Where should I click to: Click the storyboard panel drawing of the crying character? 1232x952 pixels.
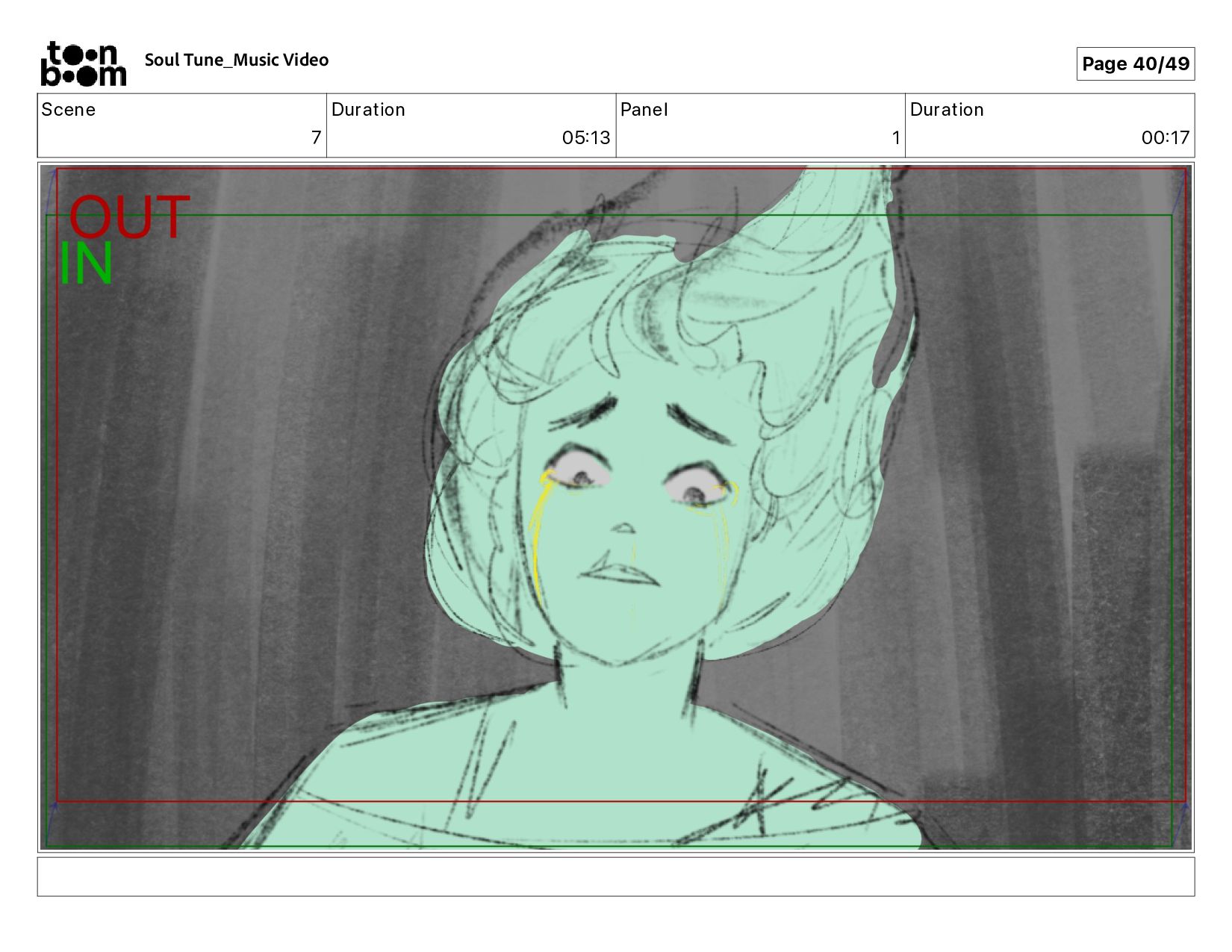616,507
